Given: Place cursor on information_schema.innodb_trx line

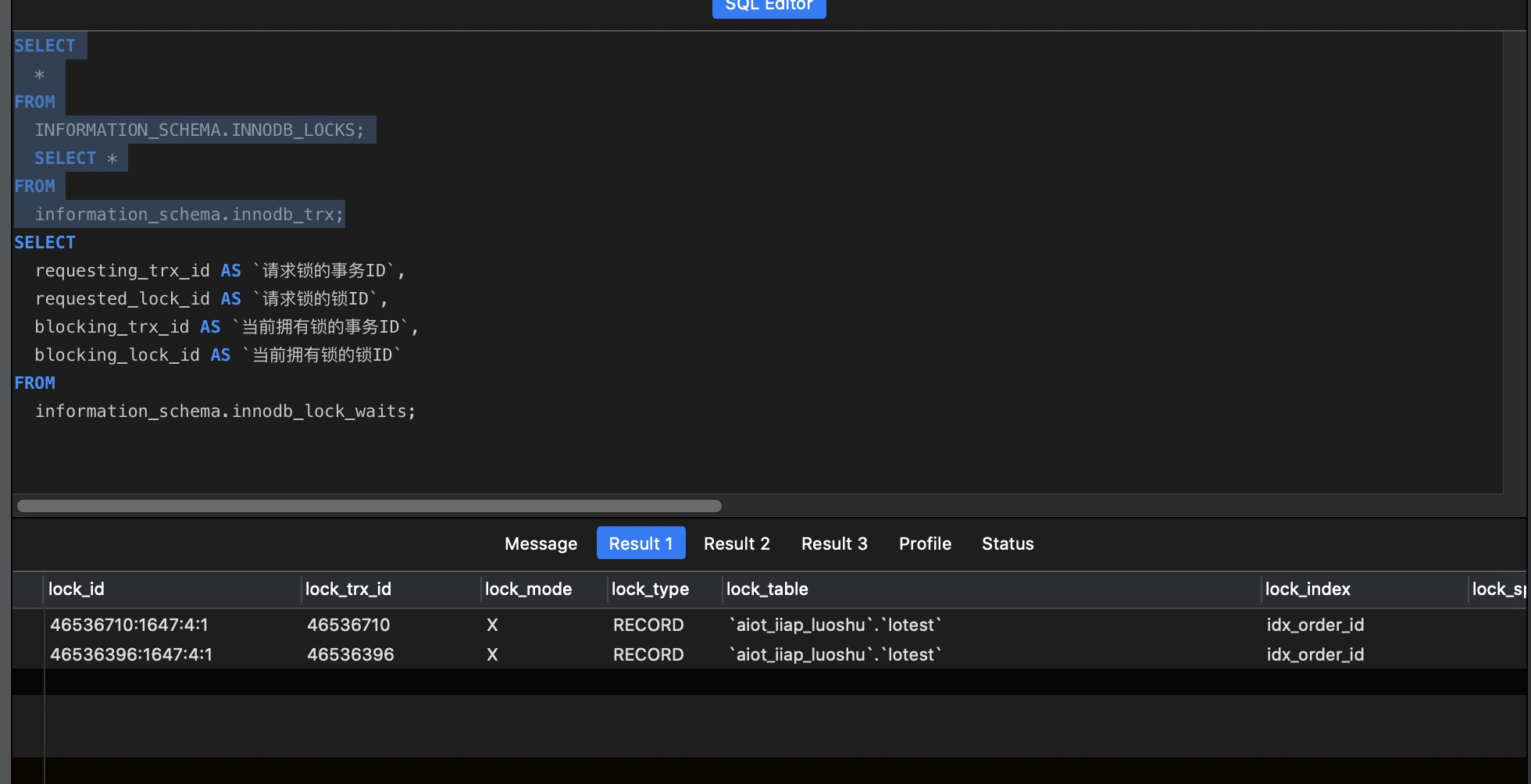Looking at the screenshot, I should [189, 214].
